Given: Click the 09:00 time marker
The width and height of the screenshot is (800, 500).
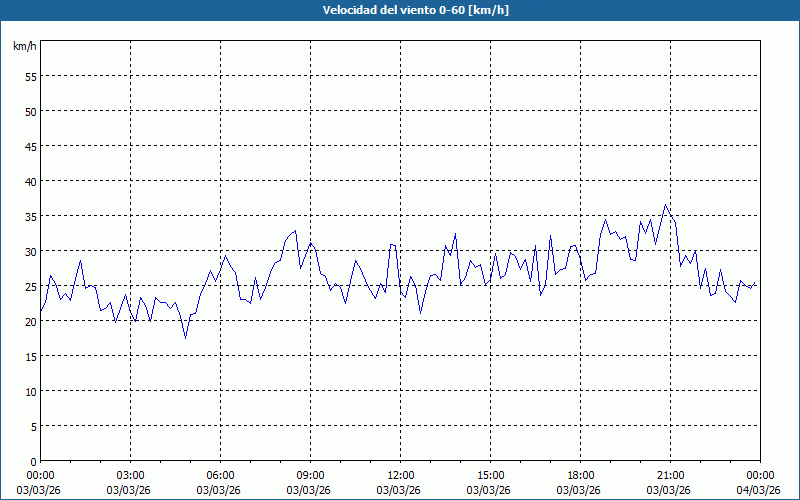Looking at the screenshot, I should click(311, 475).
